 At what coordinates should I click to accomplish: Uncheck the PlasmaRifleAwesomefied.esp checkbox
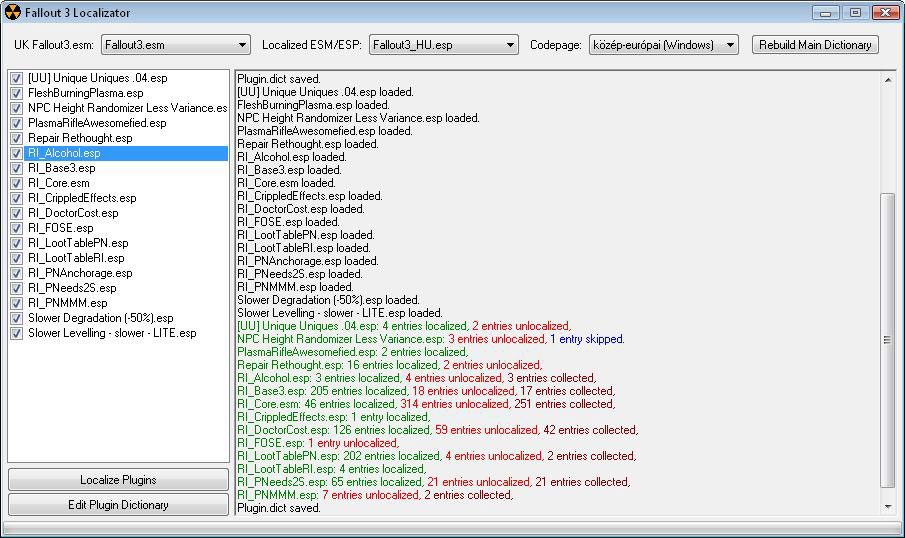17,123
